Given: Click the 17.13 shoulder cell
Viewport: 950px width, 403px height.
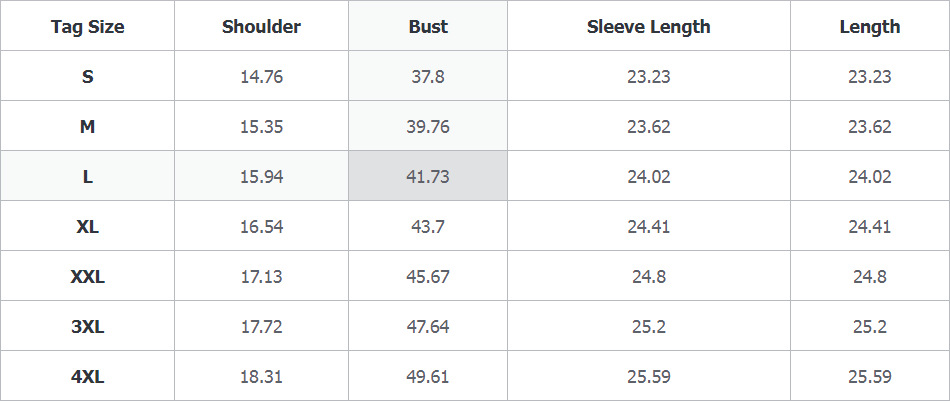Looking at the screenshot, I should [x=262, y=277].
